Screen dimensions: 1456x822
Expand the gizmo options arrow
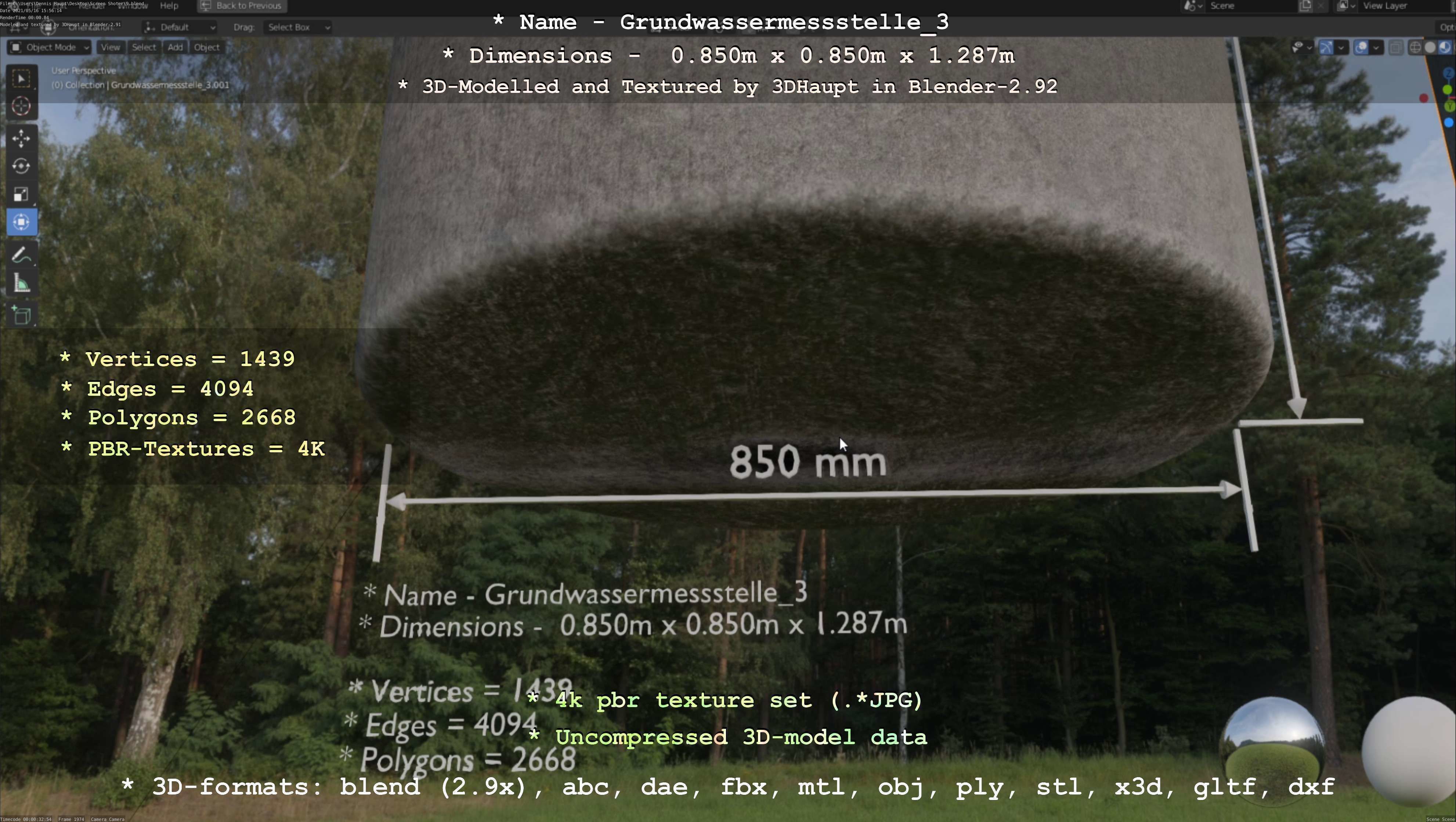(x=1341, y=47)
